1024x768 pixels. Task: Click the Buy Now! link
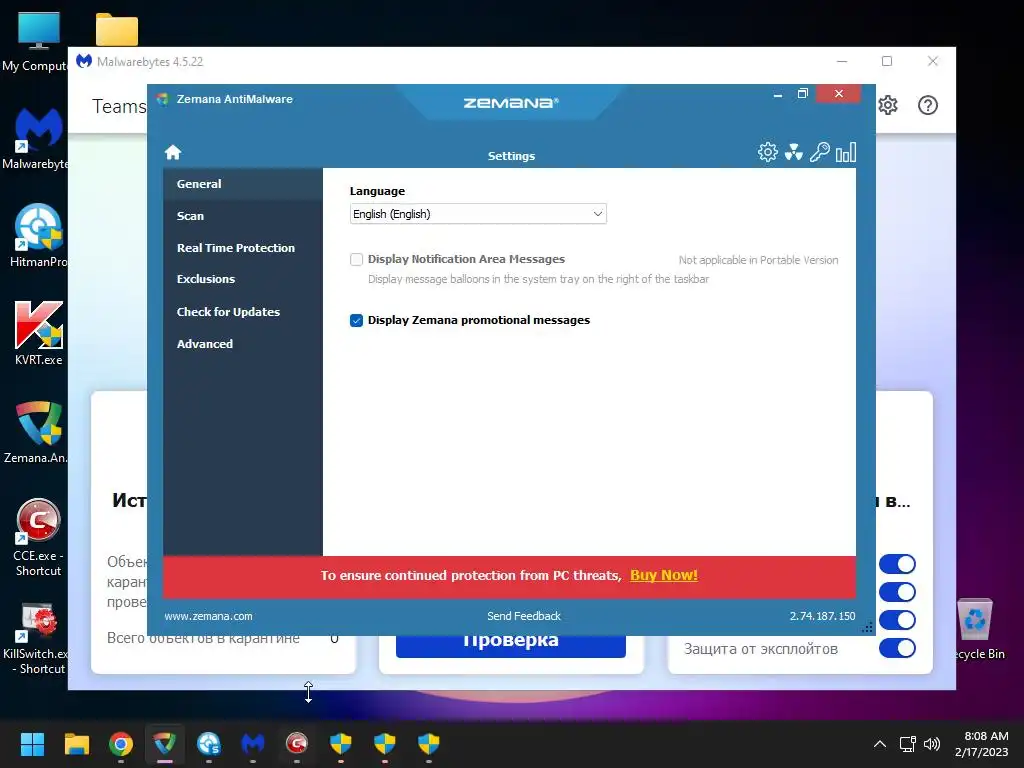(x=664, y=575)
